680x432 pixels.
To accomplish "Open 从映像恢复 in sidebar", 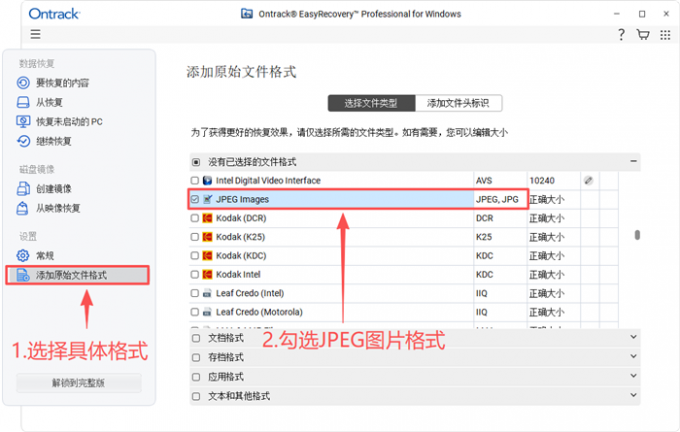I will (58, 208).
